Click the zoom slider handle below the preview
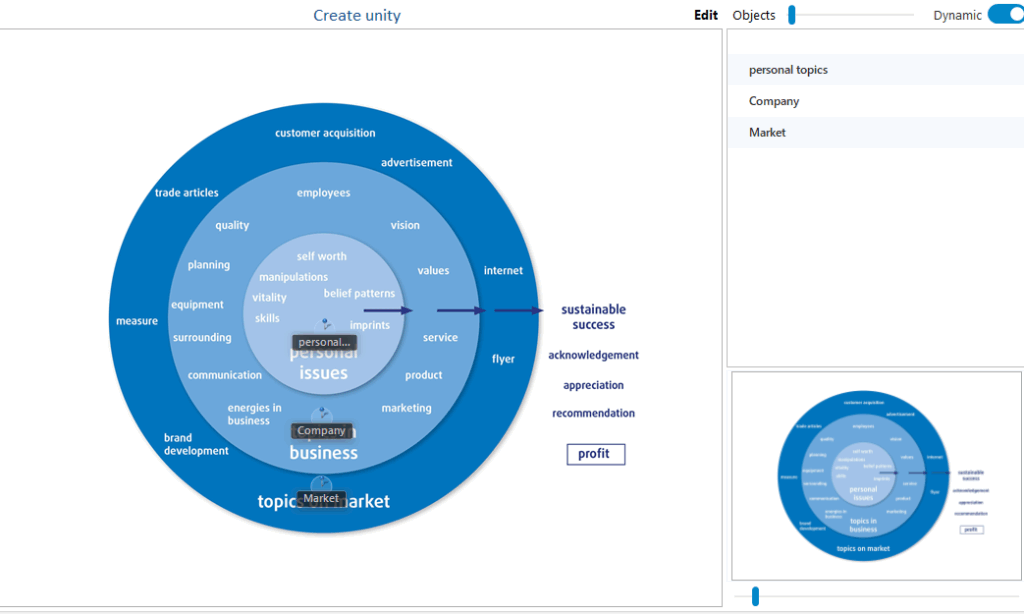 coord(755,596)
